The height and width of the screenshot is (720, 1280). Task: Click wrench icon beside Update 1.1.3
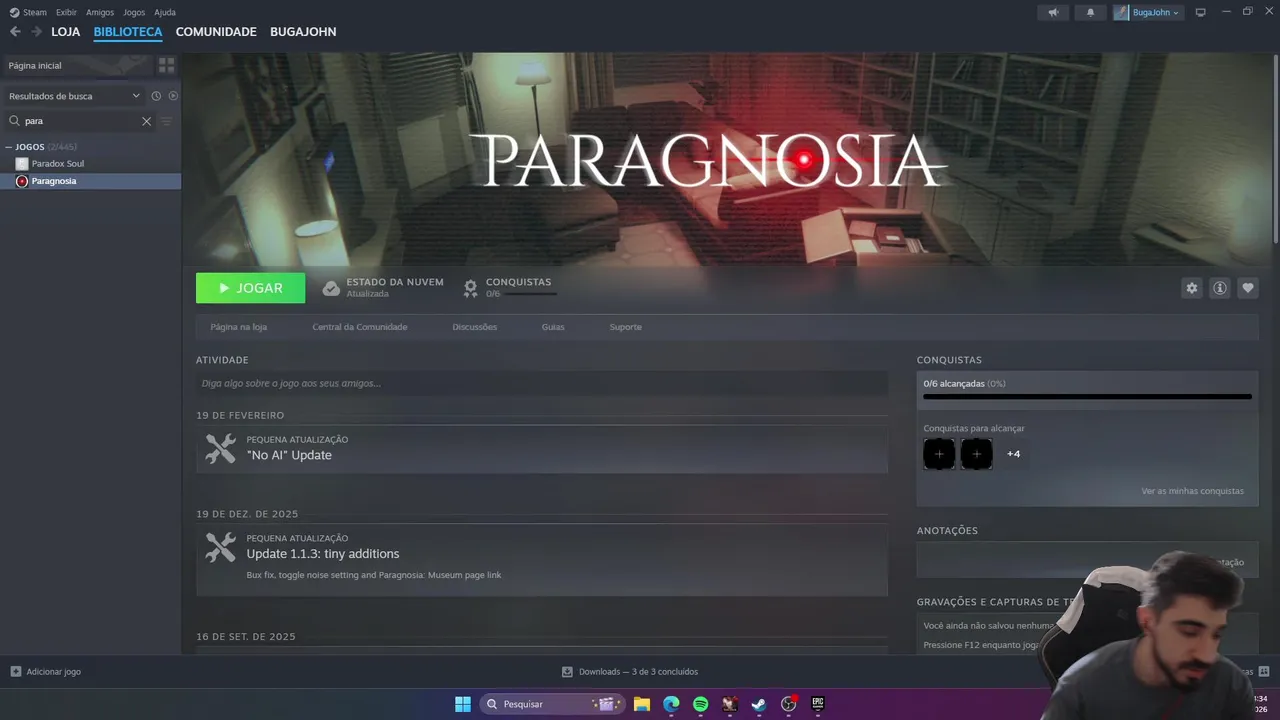[x=221, y=547]
